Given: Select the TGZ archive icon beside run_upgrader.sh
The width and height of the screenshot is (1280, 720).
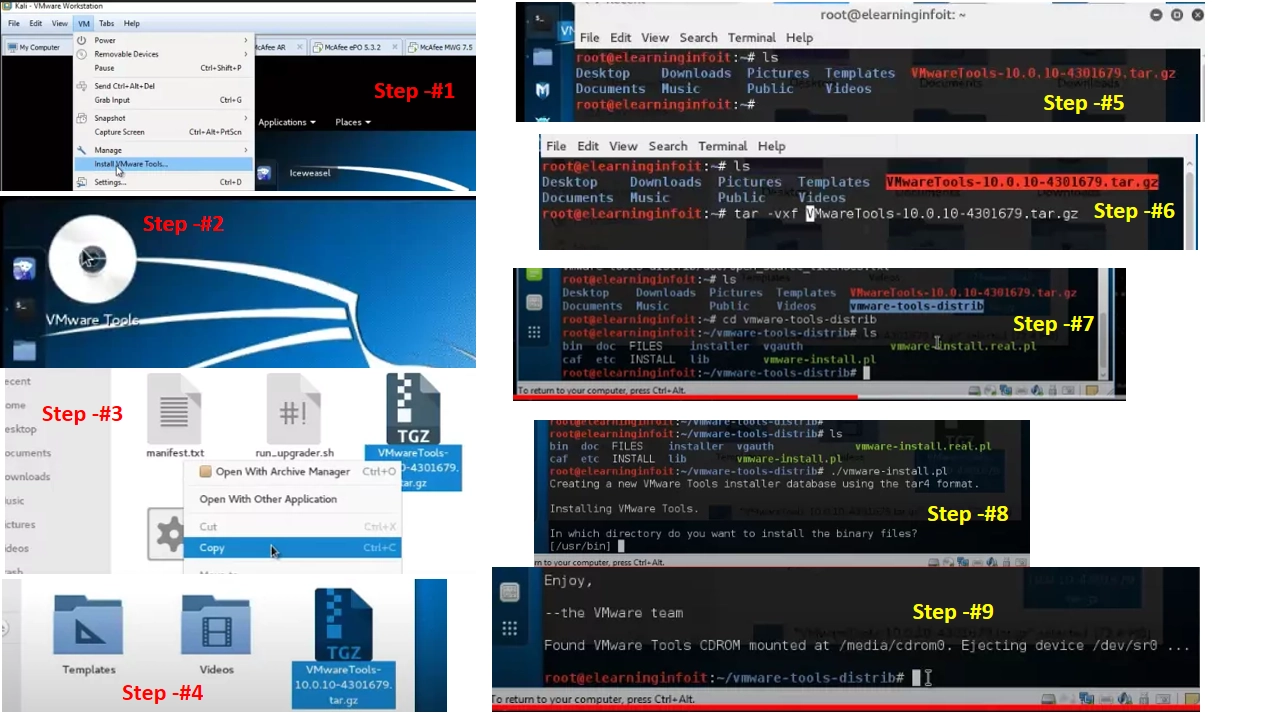Looking at the screenshot, I should (413, 408).
